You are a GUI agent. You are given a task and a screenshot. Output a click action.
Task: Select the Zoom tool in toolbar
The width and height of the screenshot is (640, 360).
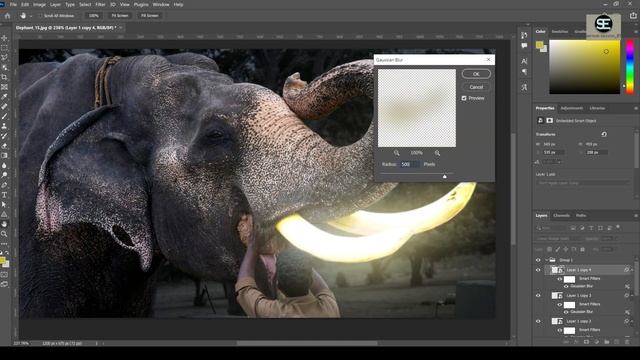click(4, 234)
